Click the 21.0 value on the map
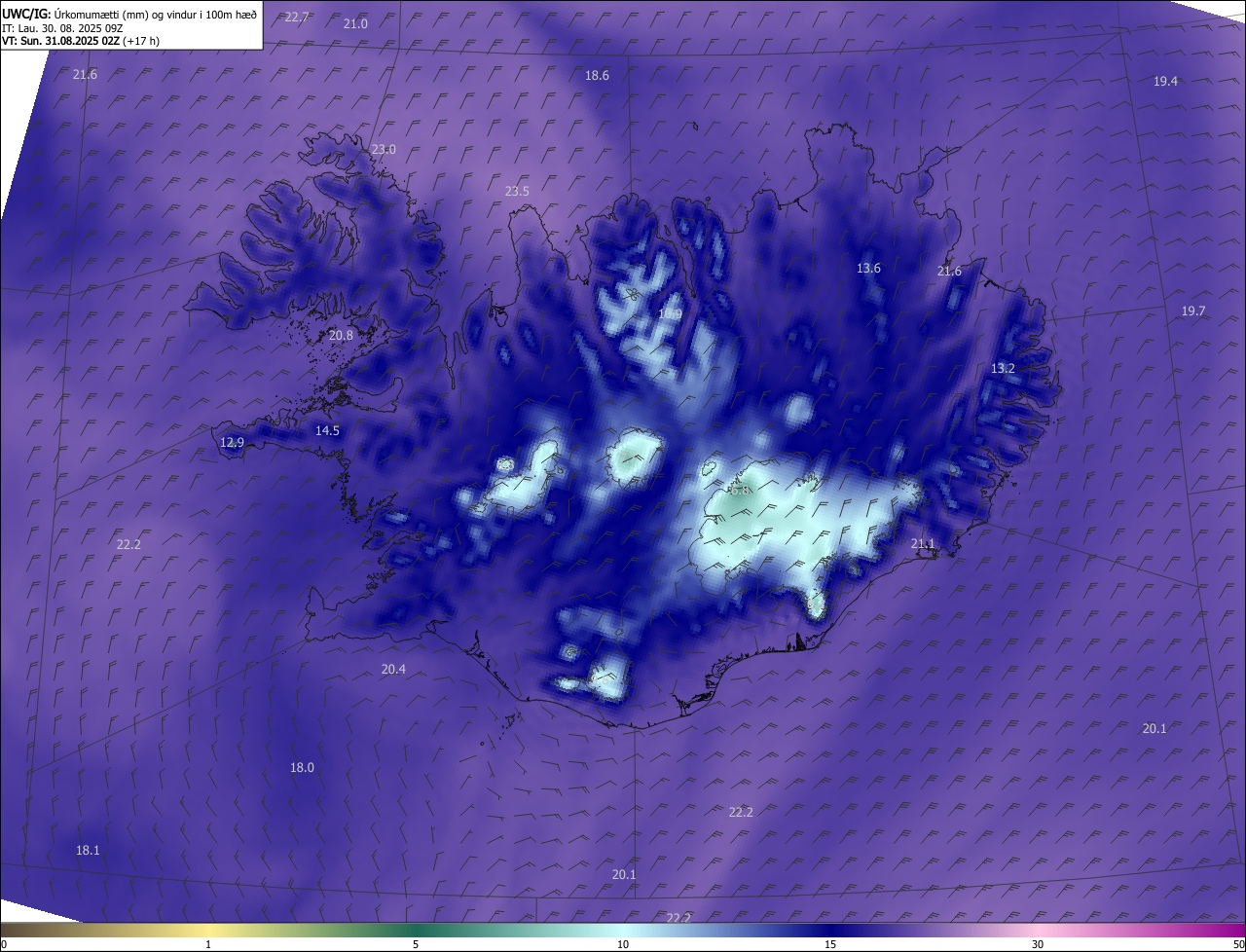The image size is (1246, 952). coord(356,23)
